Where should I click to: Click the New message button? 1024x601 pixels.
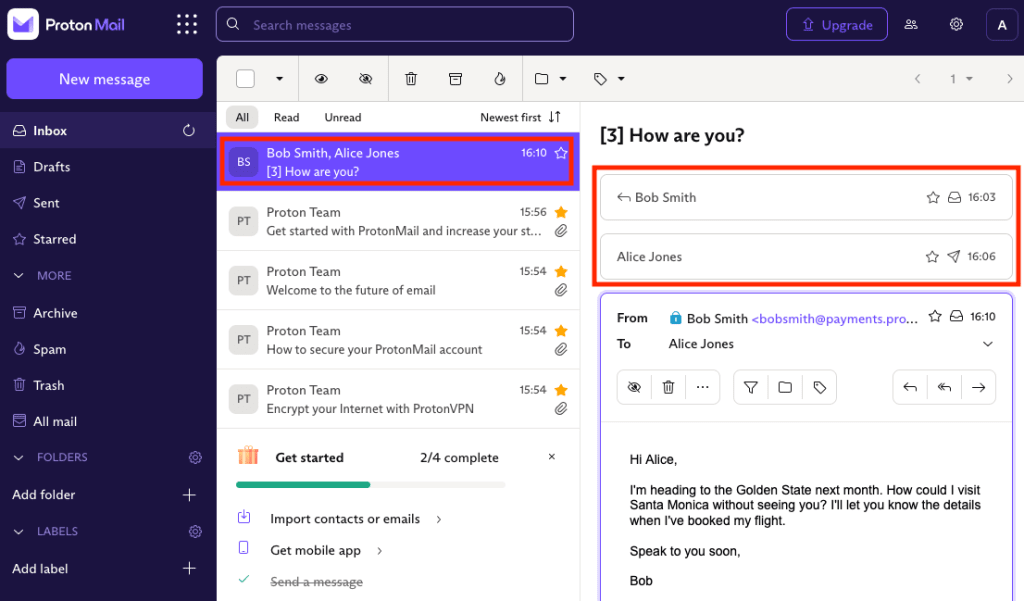pos(104,78)
